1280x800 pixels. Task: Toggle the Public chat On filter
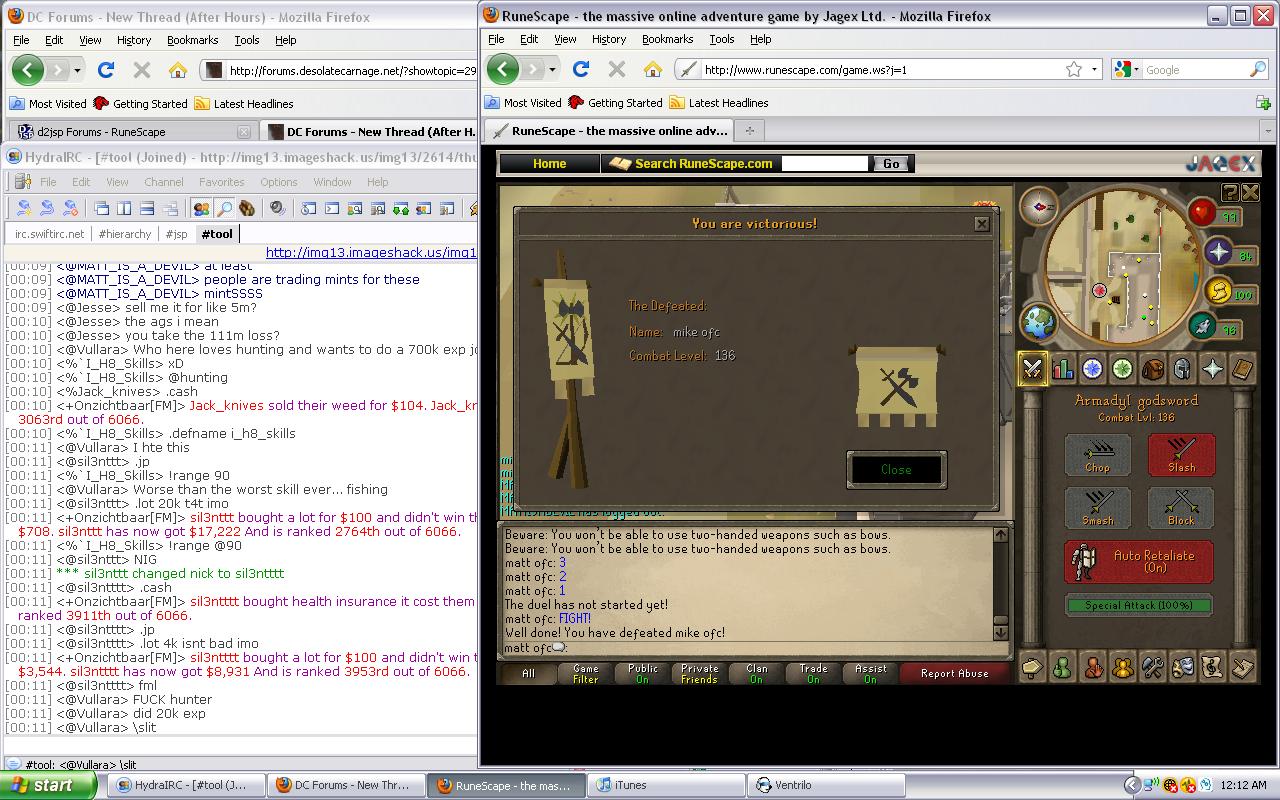[642, 673]
